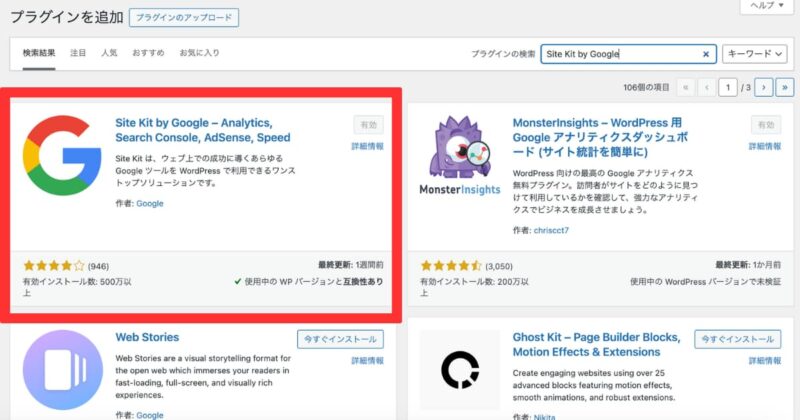The image size is (800, 420).
Task: Install Web Stories with 今すぐインストール
Action: 340,339
